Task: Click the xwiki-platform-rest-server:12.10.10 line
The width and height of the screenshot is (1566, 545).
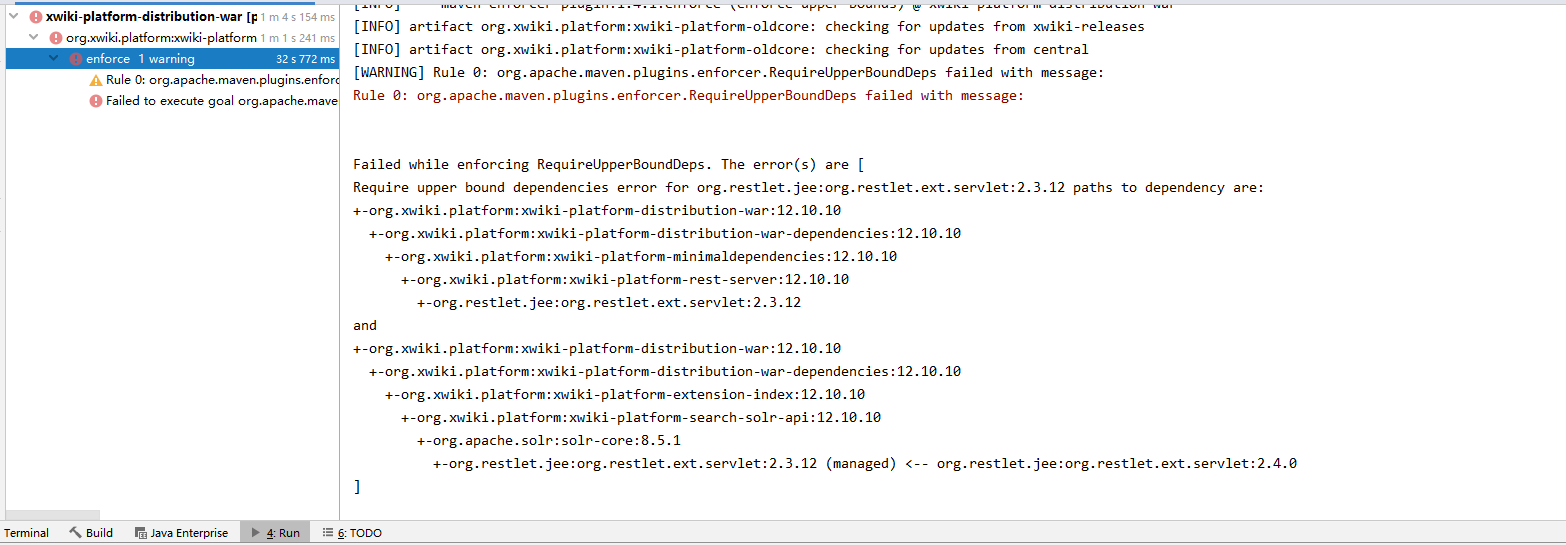Action: tap(625, 280)
